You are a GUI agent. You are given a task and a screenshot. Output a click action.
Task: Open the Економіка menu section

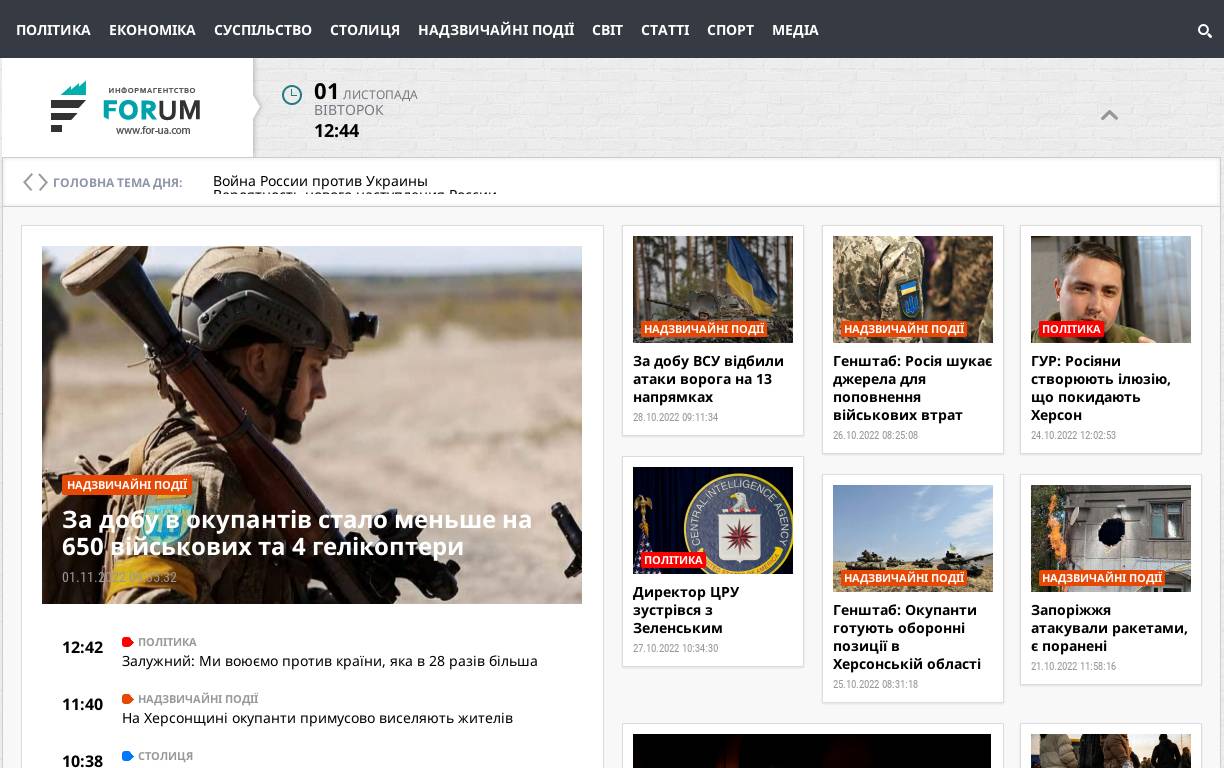152,30
